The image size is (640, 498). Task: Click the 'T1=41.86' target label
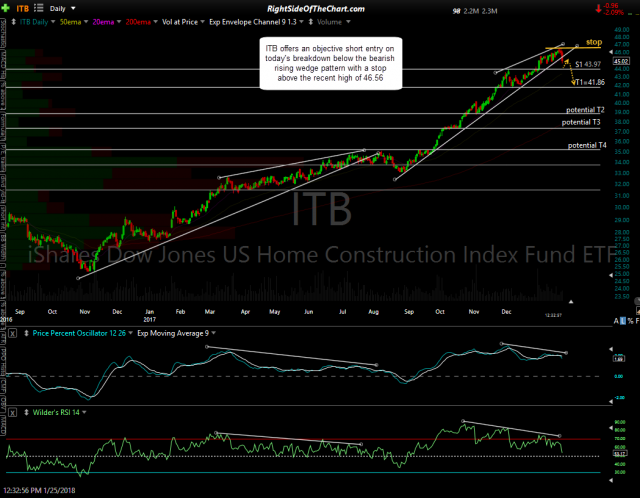click(x=590, y=82)
